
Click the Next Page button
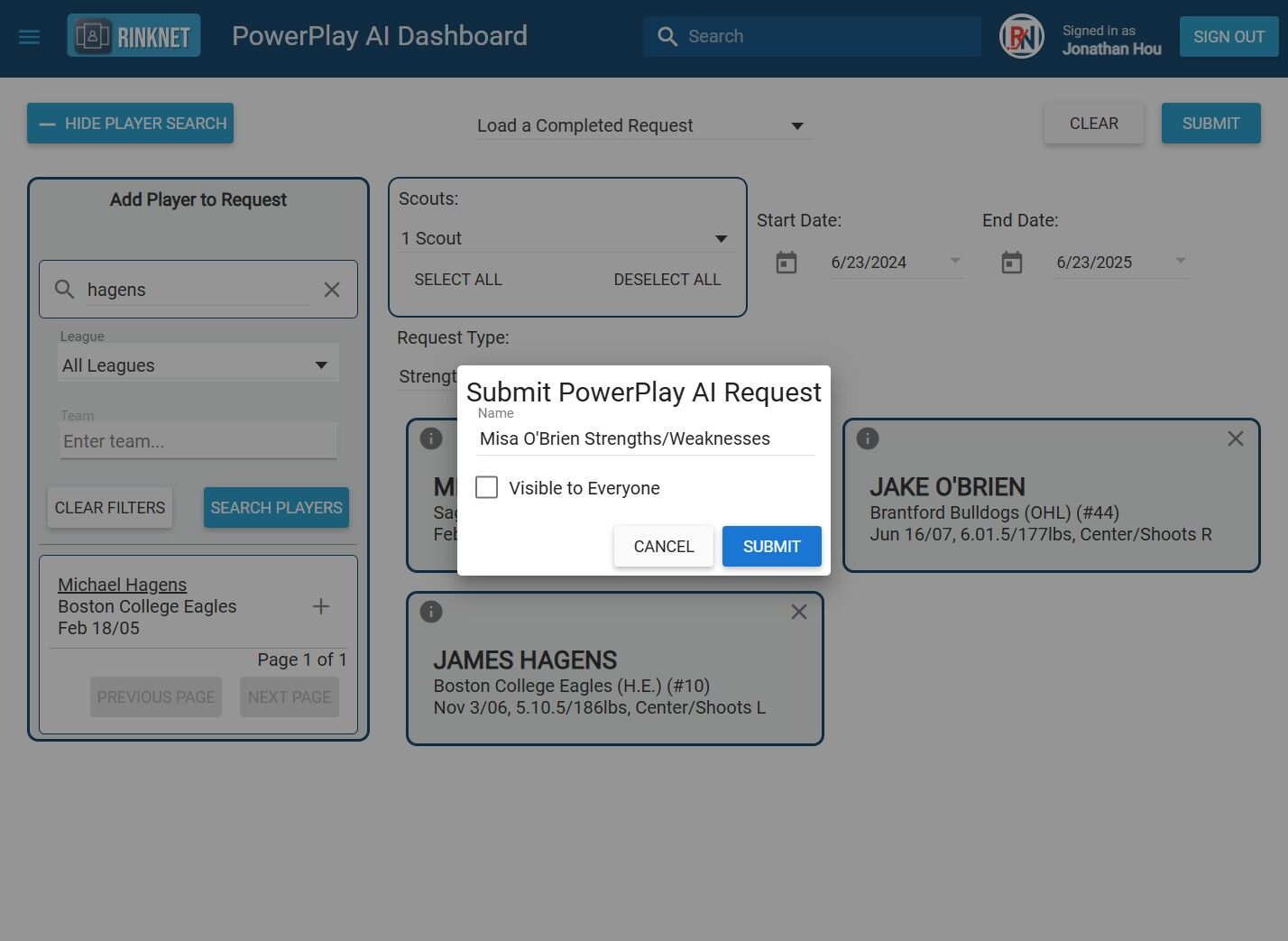290,697
